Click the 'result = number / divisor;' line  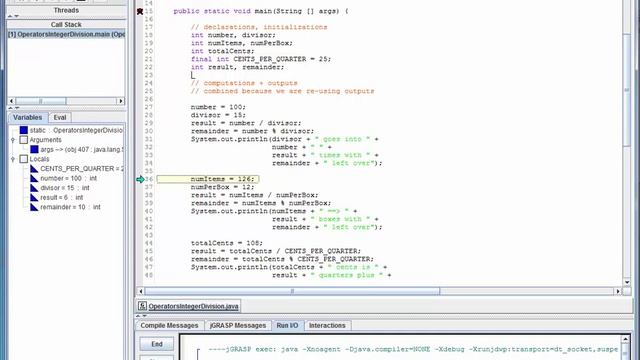[246, 123]
